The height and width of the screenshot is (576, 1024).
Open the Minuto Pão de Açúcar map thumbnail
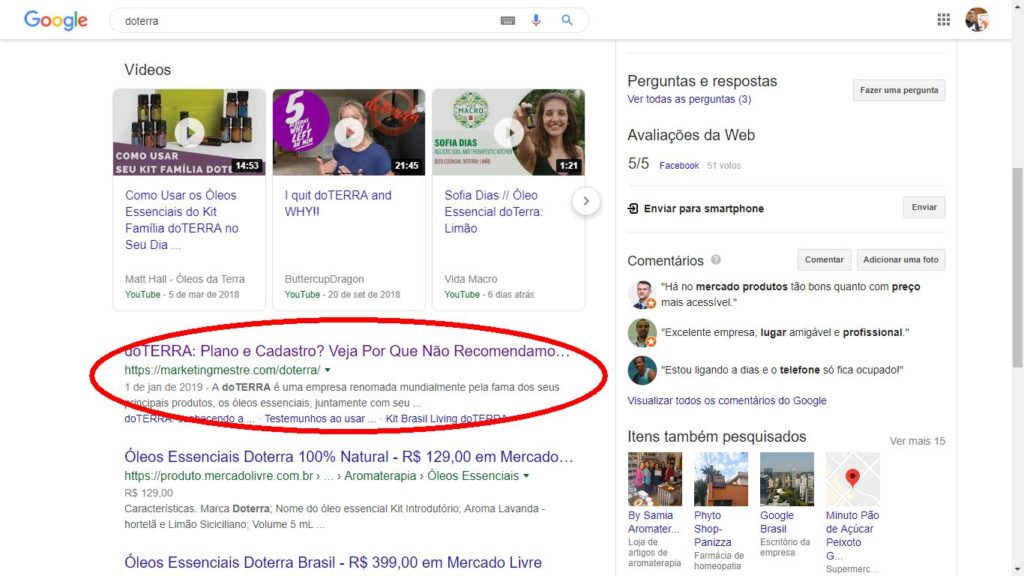(x=853, y=479)
